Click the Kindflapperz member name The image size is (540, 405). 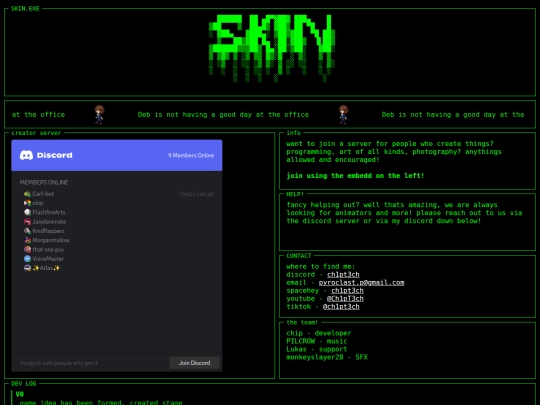(48, 231)
